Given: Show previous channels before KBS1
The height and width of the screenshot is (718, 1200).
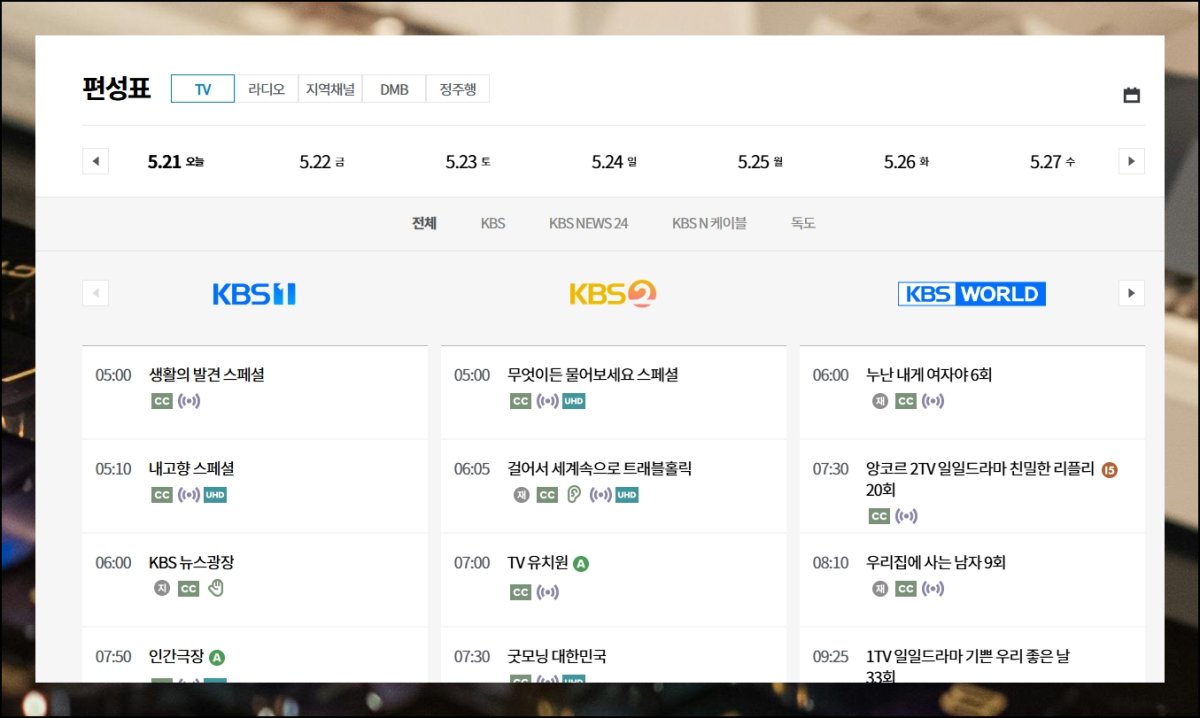Looking at the screenshot, I should (95, 293).
